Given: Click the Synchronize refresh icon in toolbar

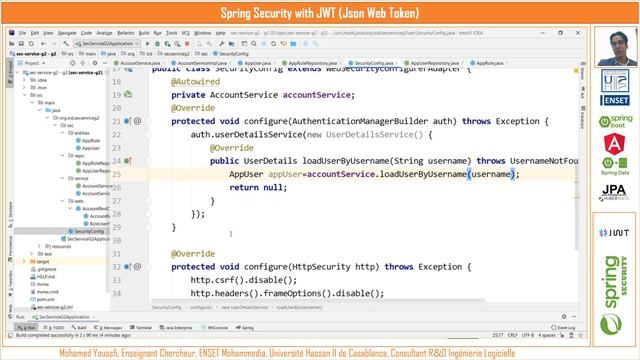Looking at the screenshot, I should coord(31,43).
